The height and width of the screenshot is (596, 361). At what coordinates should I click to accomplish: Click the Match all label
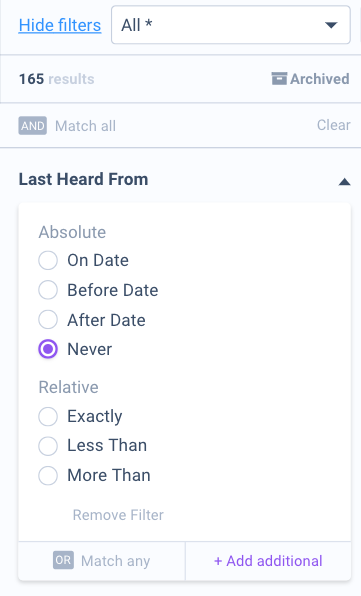coord(86,126)
